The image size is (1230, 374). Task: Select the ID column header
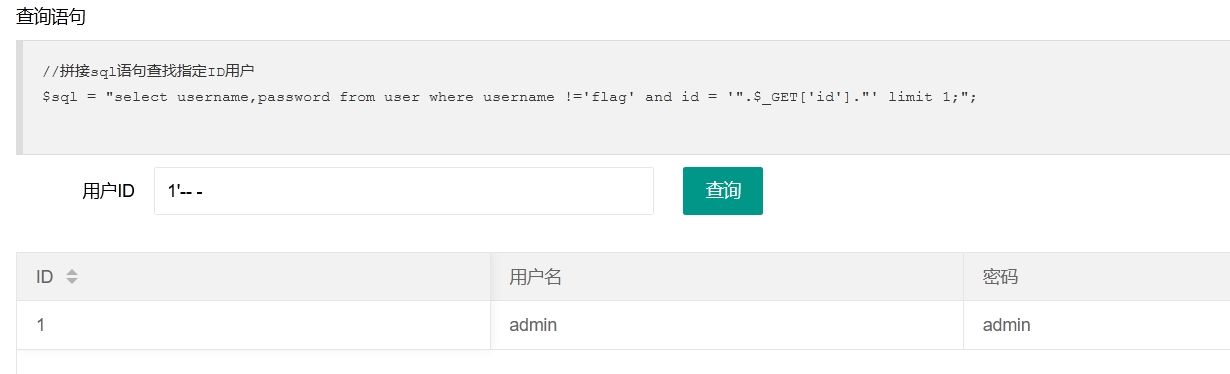[x=254, y=277]
